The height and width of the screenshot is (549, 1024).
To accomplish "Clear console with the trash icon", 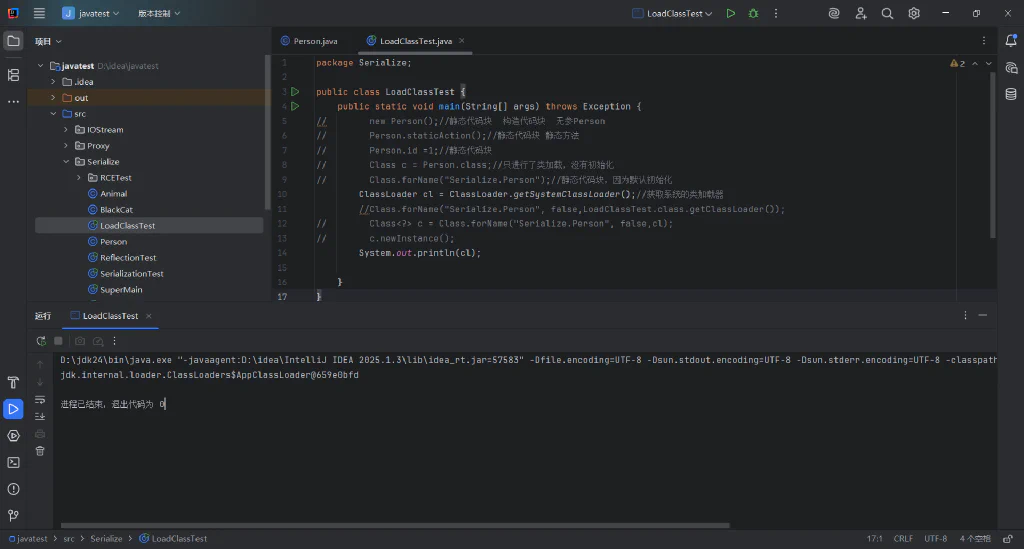I will tap(40, 451).
